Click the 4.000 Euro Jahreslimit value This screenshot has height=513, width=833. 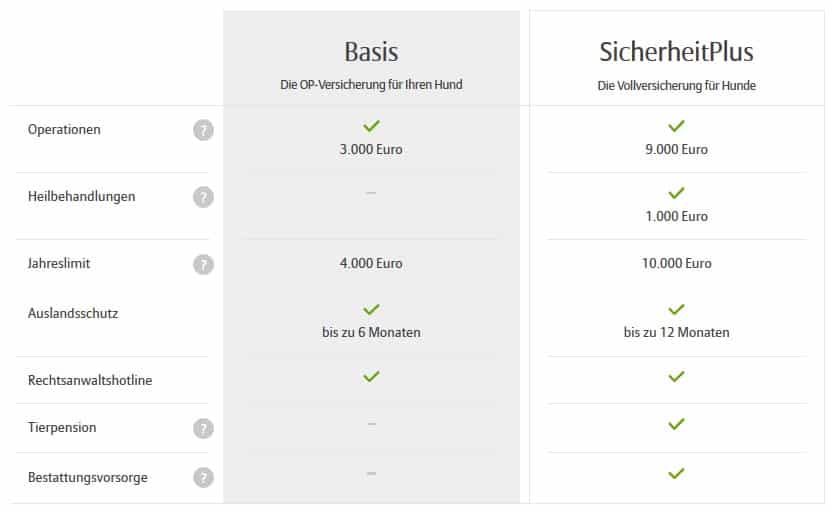click(371, 263)
